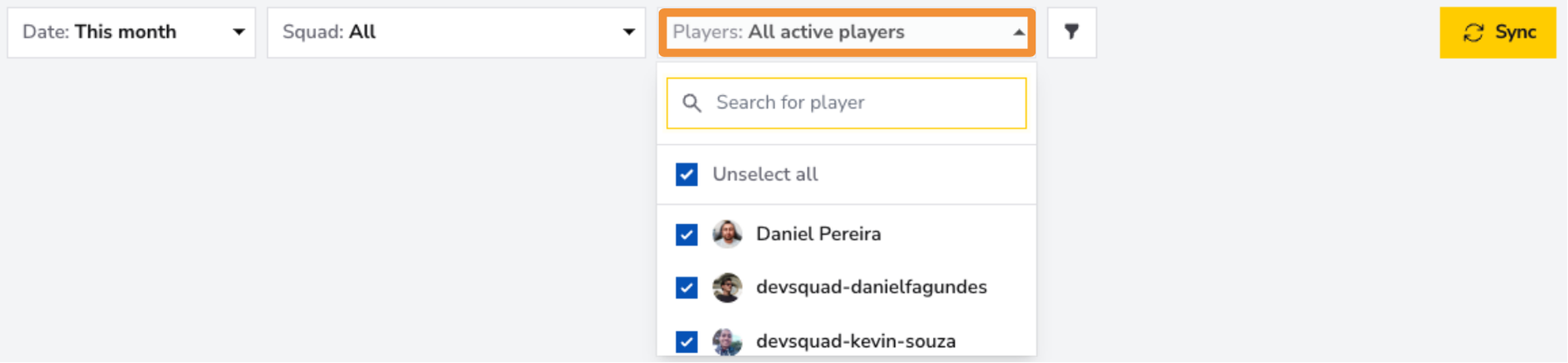Screen dimensions: 1568x363
Task: Toggle the Unselect all checkbox
Action: pyautogui.click(x=686, y=174)
